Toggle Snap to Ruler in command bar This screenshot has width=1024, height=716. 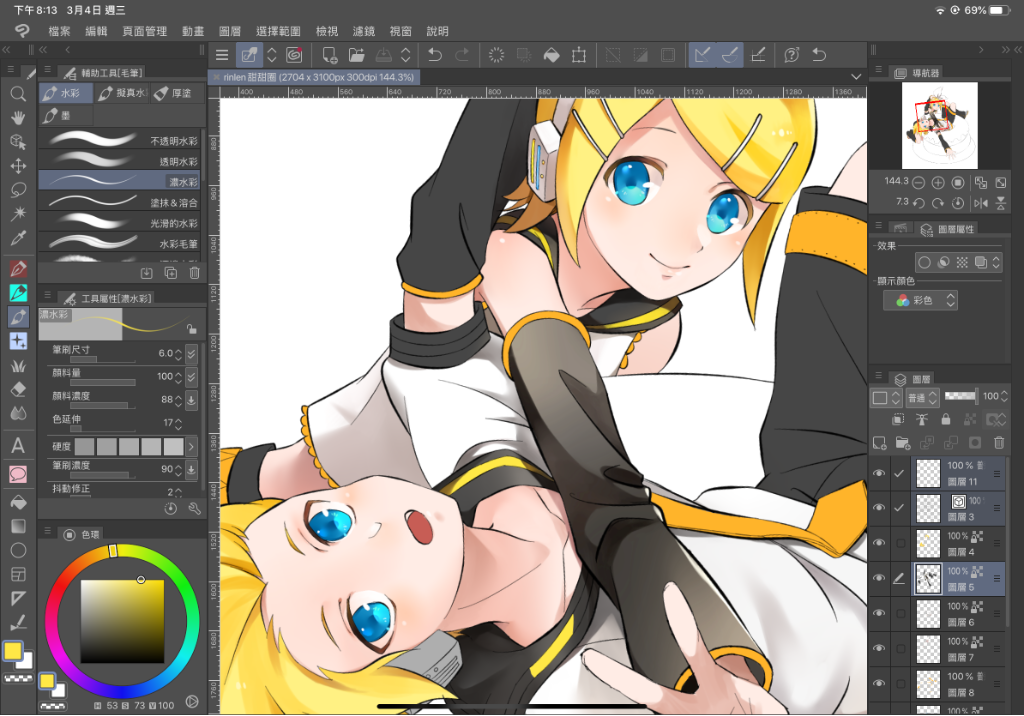coord(703,55)
